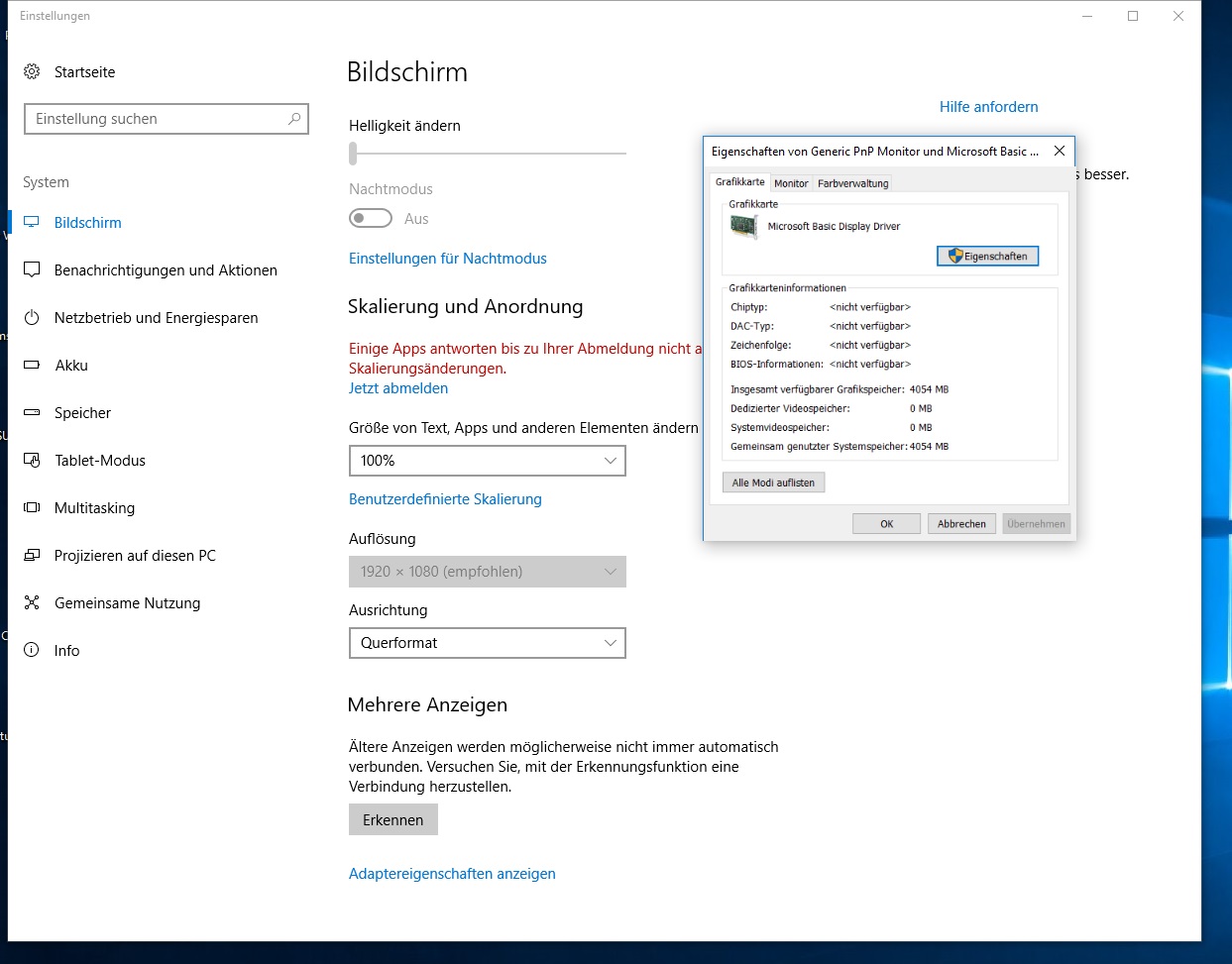Click the Multitasking icon
The height and width of the screenshot is (964, 1232).
tap(32, 507)
